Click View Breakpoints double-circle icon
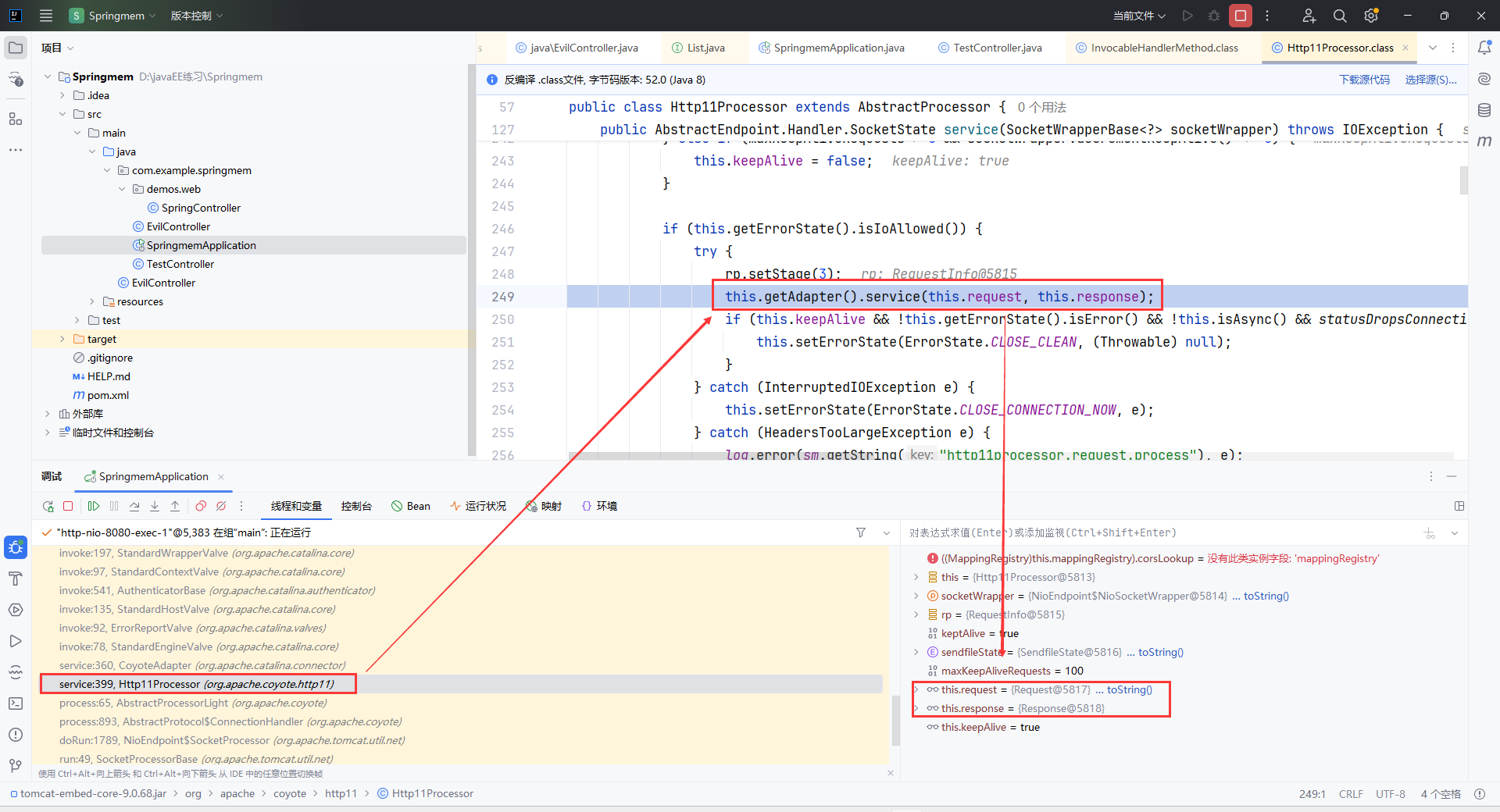The image size is (1500, 812). click(x=201, y=506)
